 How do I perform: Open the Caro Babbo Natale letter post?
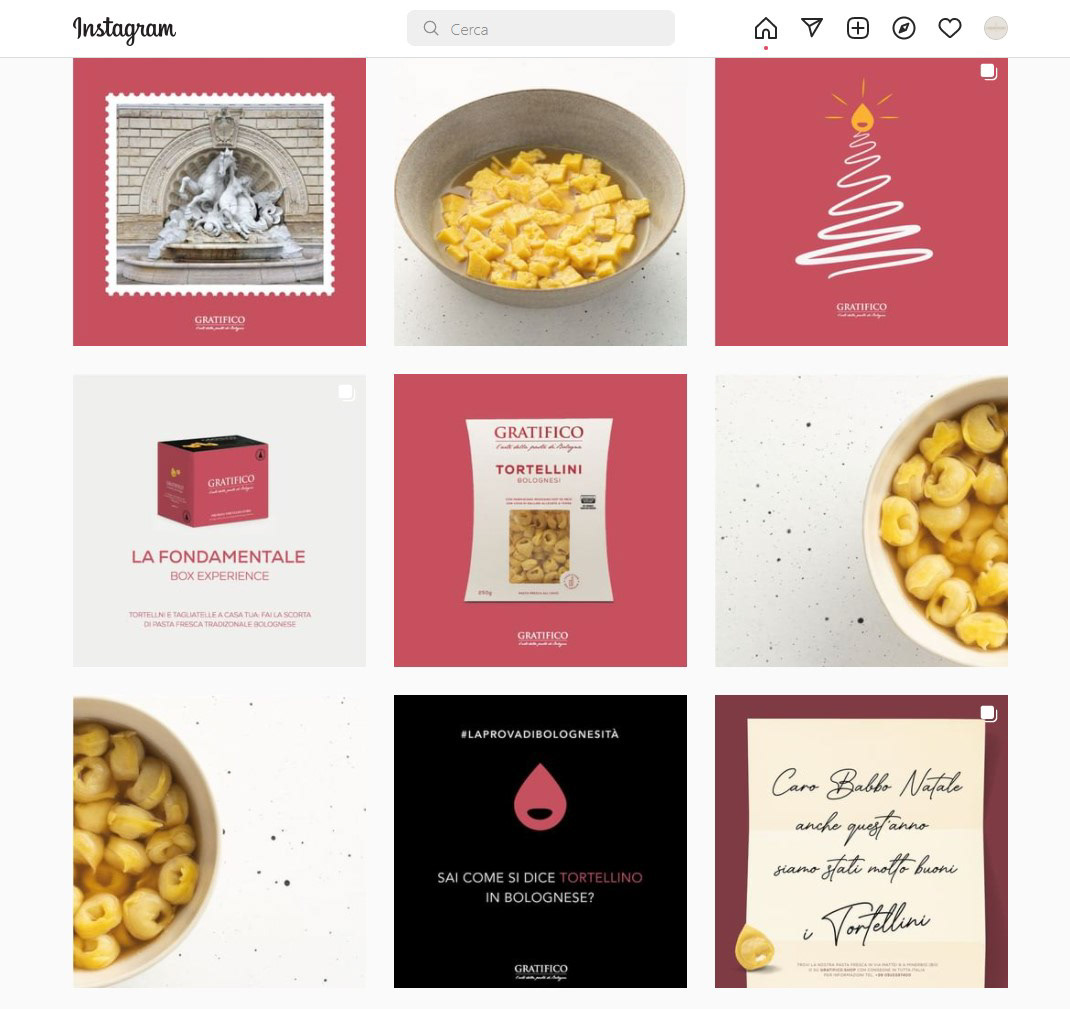(861, 841)
